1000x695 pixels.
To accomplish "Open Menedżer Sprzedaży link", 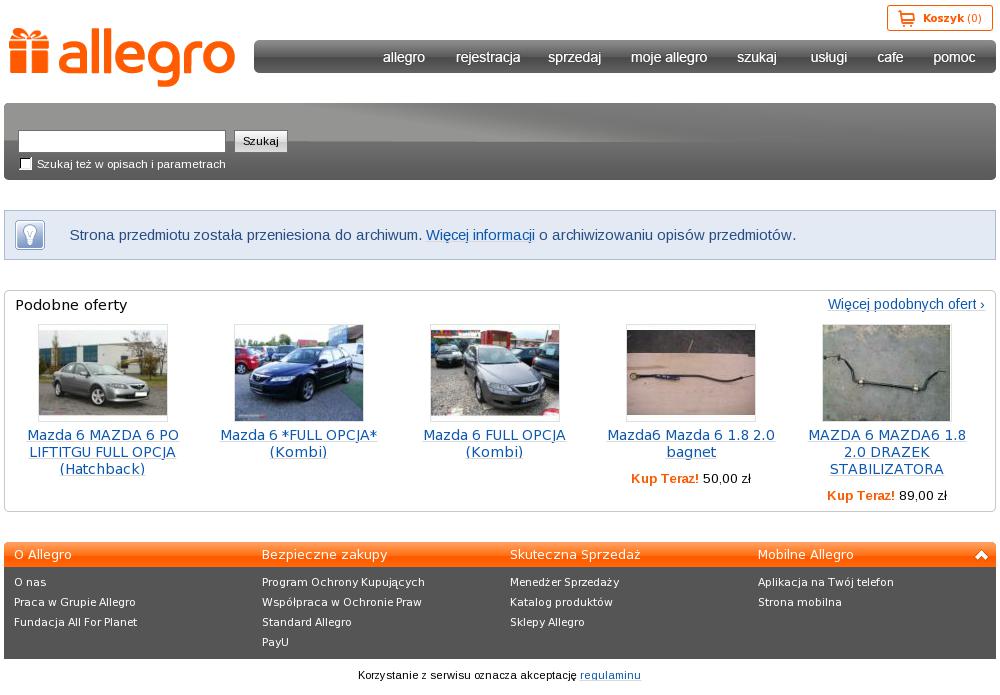I will pyautogui.click(x=564, y=582).
